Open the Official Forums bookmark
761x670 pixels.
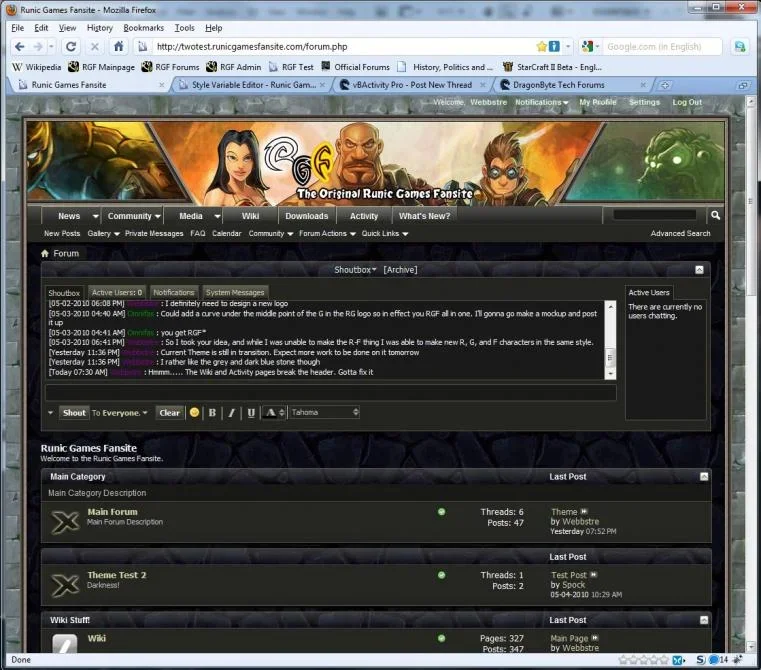[x=355, y=67]
